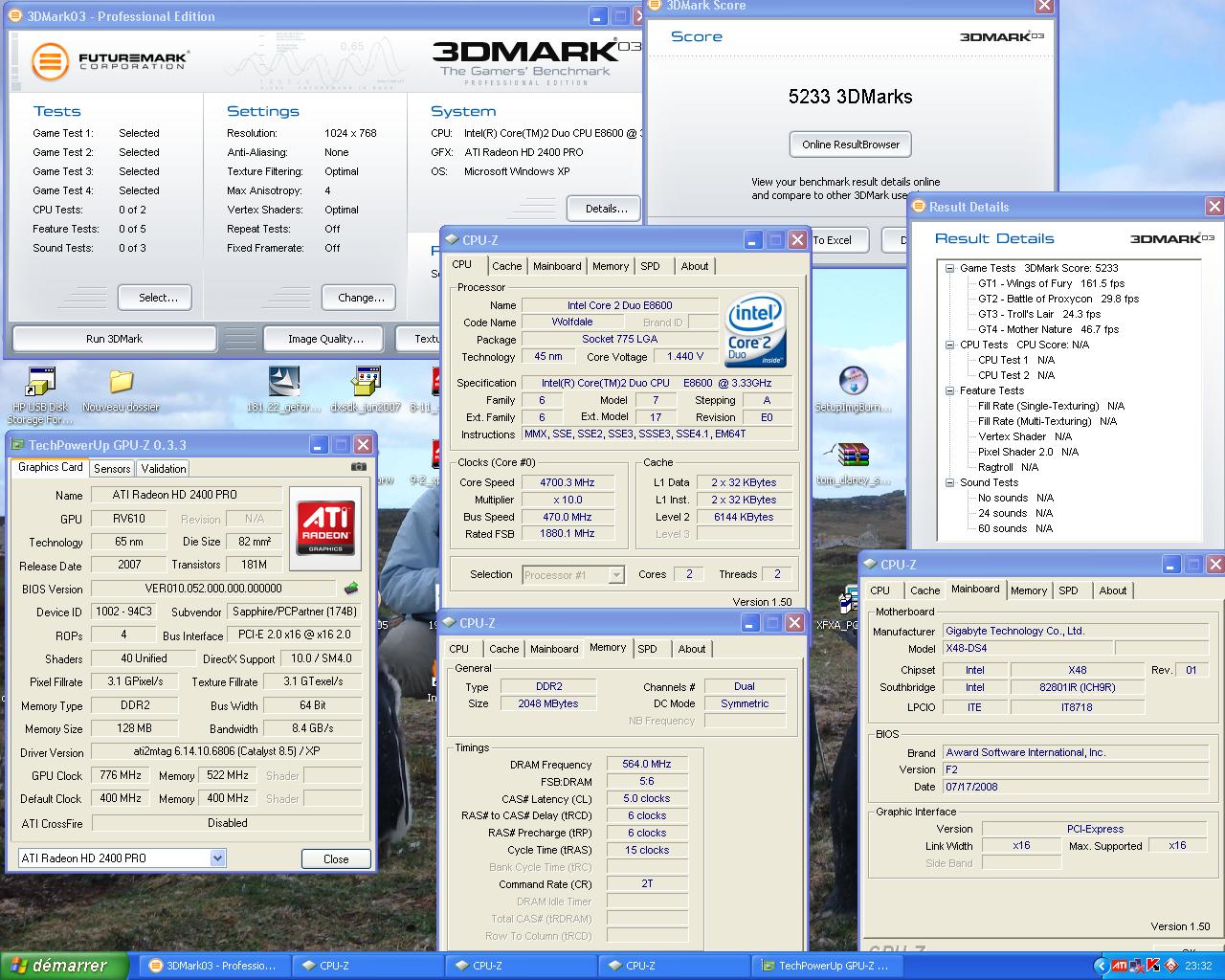This screenshot has height=980, width=1225.
Task: Click the GPU-Z screenshot camera icon
Action: coord(358,467)
